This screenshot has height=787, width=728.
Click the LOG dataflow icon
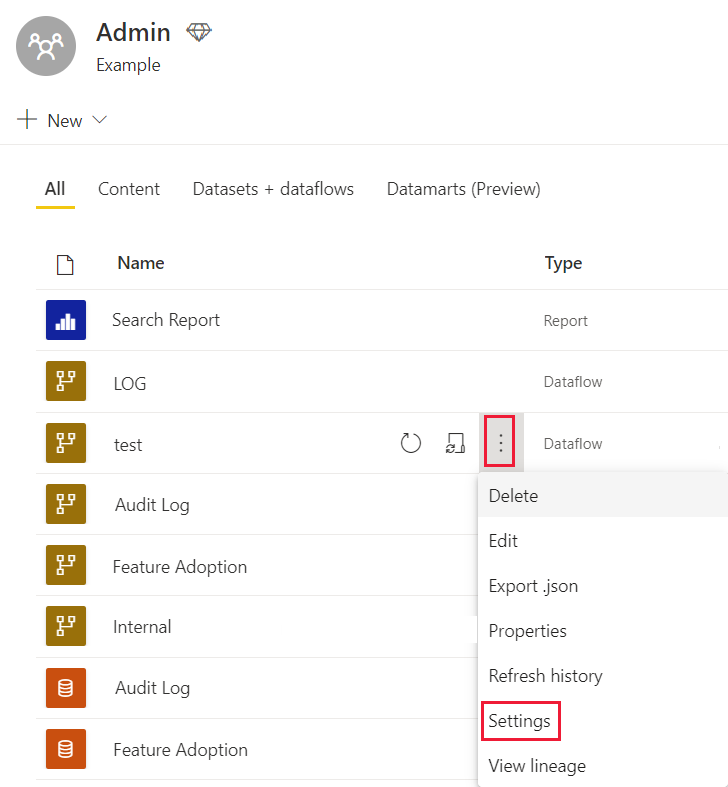click(x=66, y=382)
